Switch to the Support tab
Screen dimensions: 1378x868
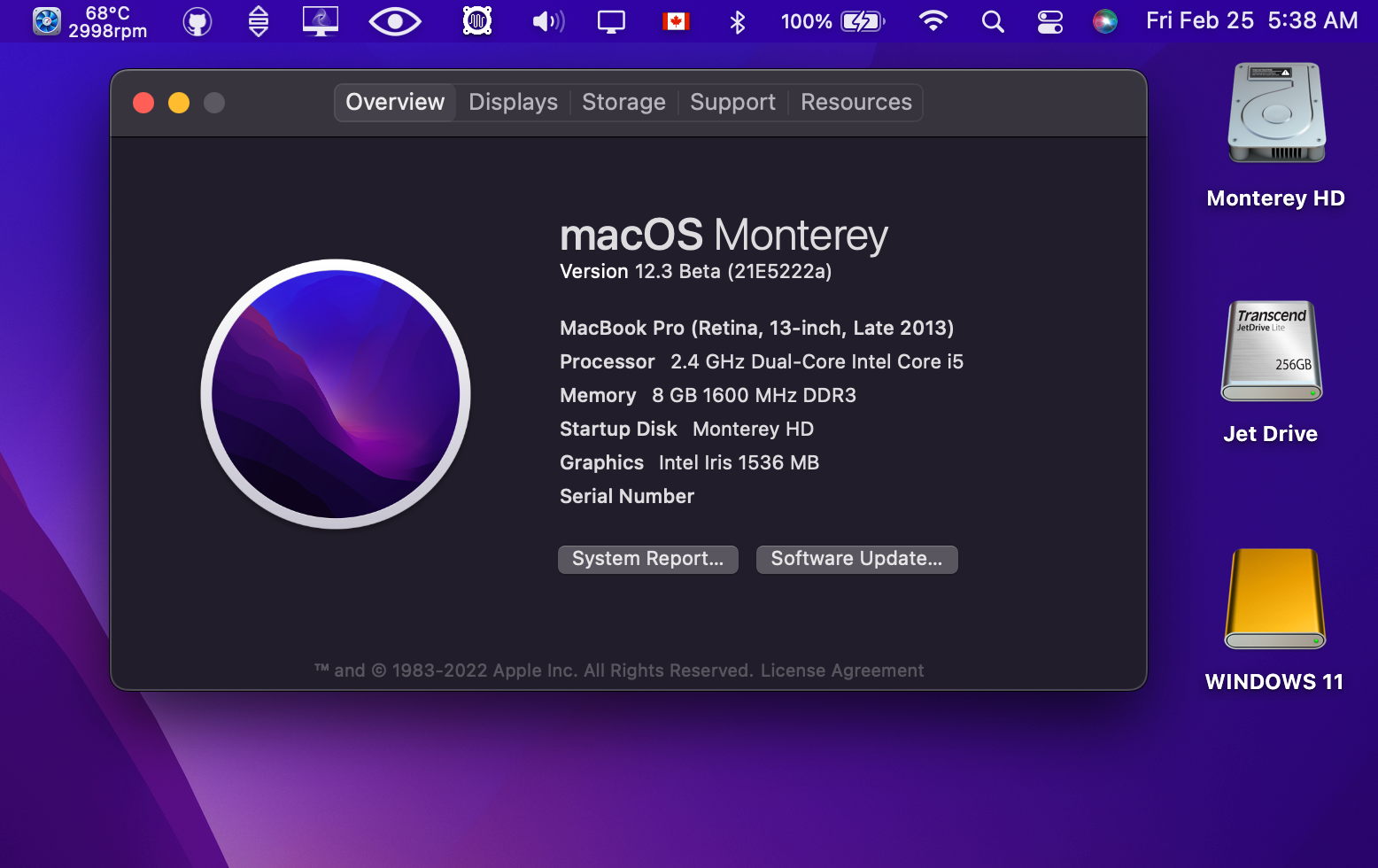733,103
